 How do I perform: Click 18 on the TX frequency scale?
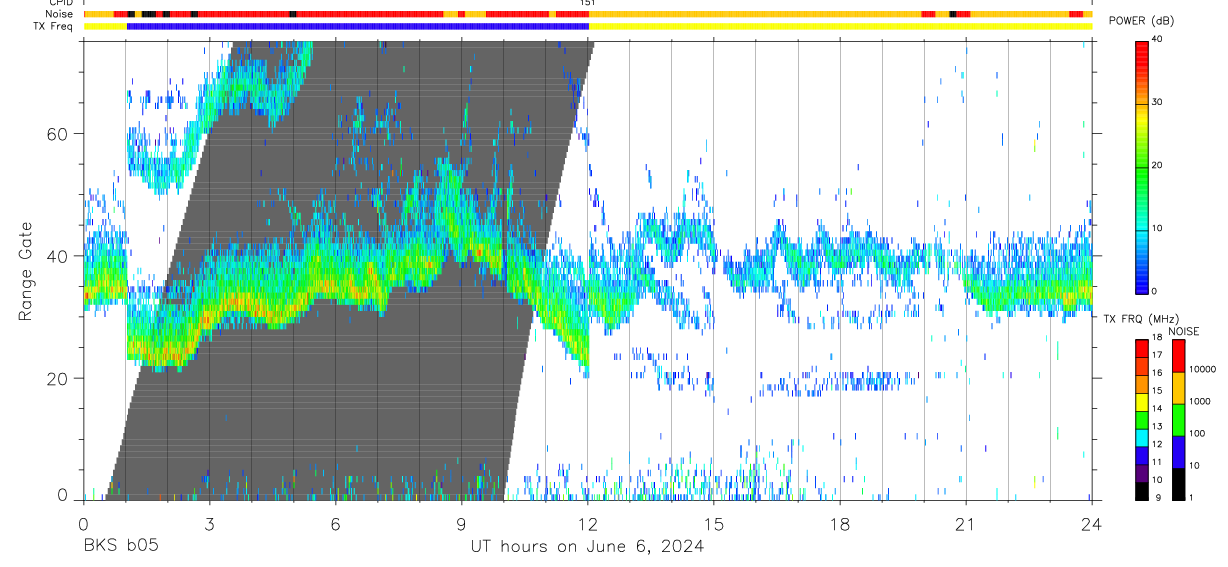pyautogui.click(x=1158, y=338)
